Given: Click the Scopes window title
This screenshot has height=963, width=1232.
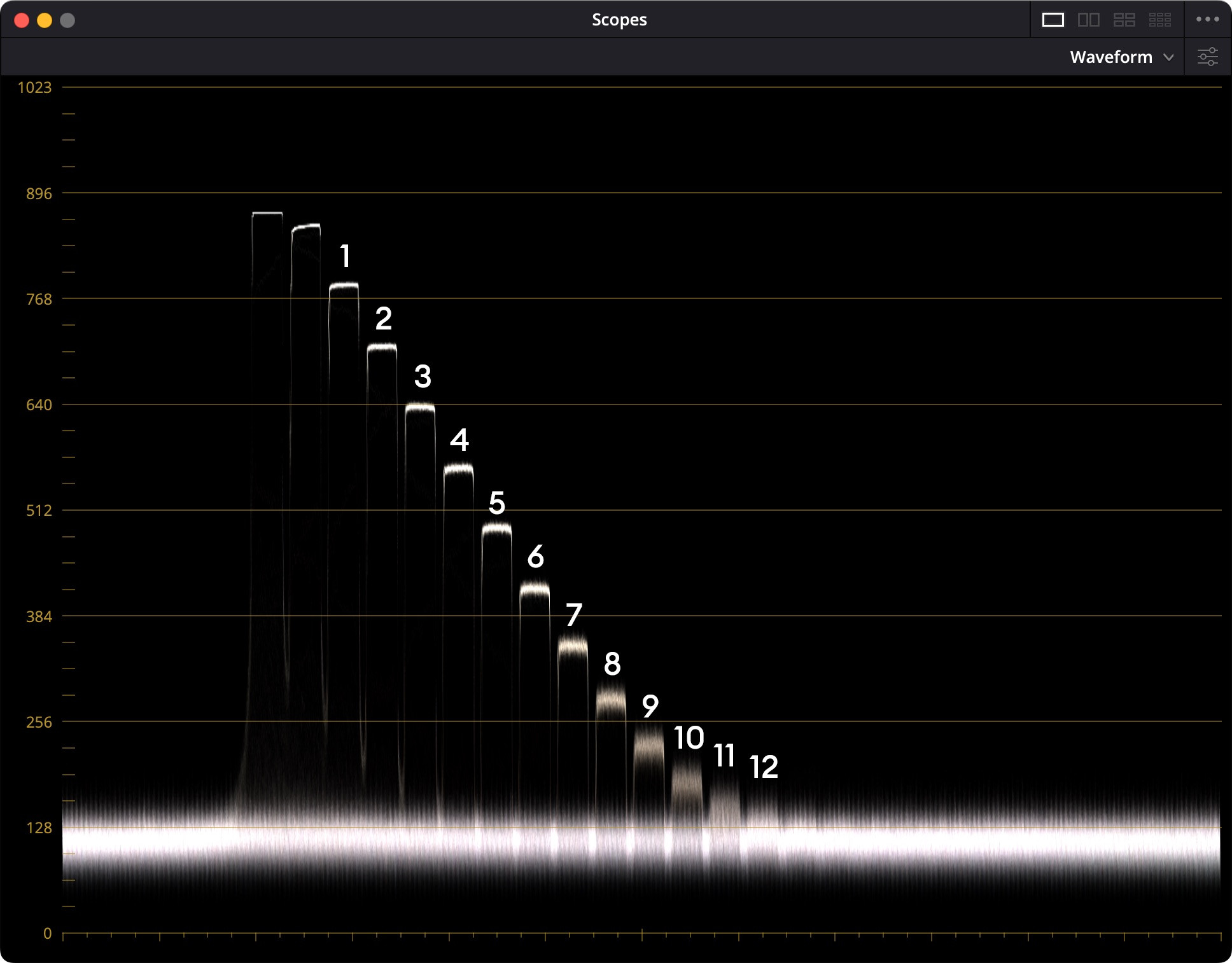Looking at the screenshot, I should (x=619, y=20).
